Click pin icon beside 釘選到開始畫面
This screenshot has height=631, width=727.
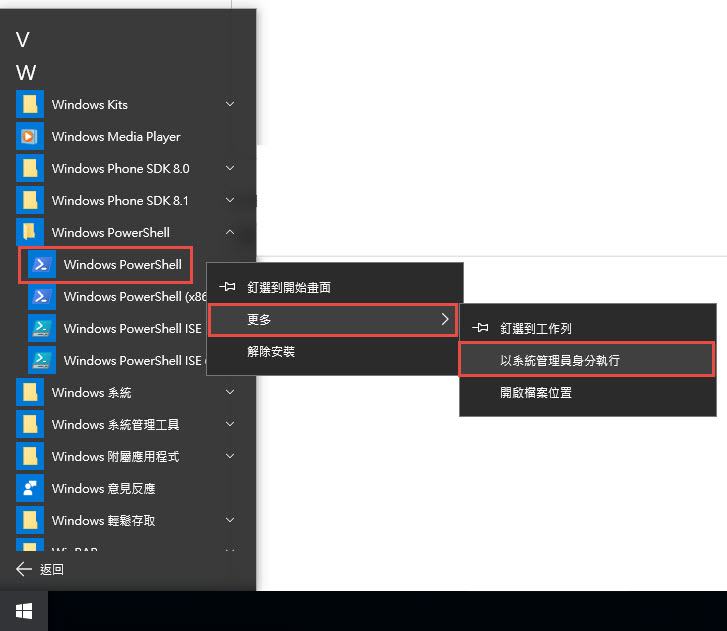pyautogui.click(x=227, y=287)
